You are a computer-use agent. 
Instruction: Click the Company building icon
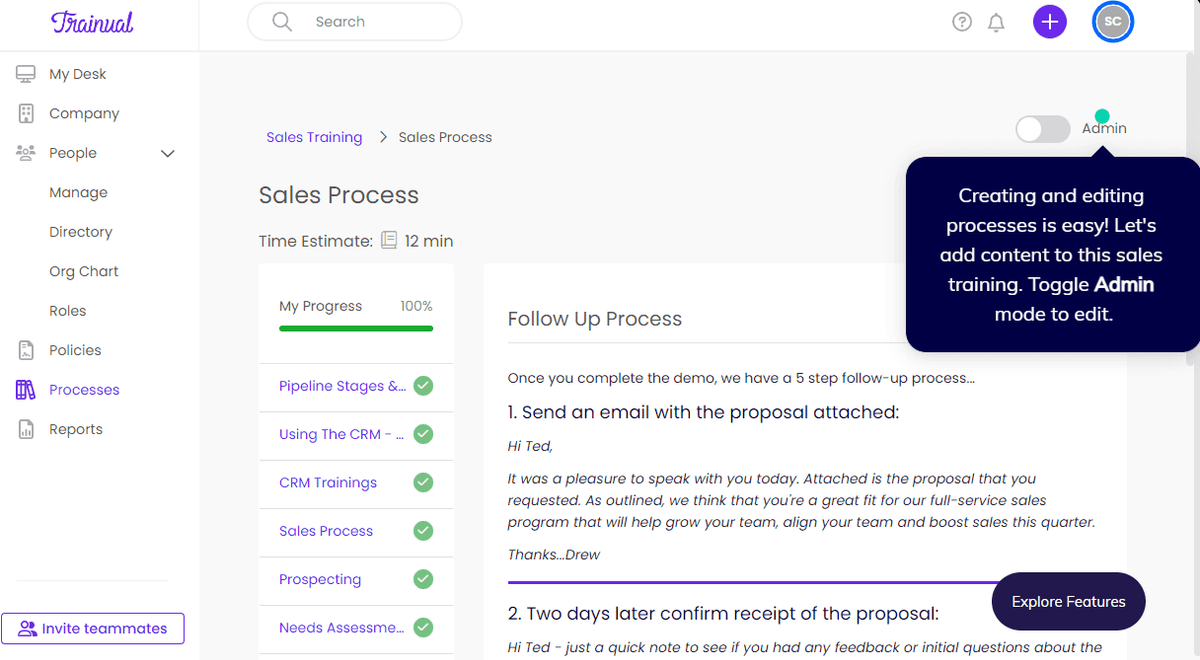pos(26,113)
